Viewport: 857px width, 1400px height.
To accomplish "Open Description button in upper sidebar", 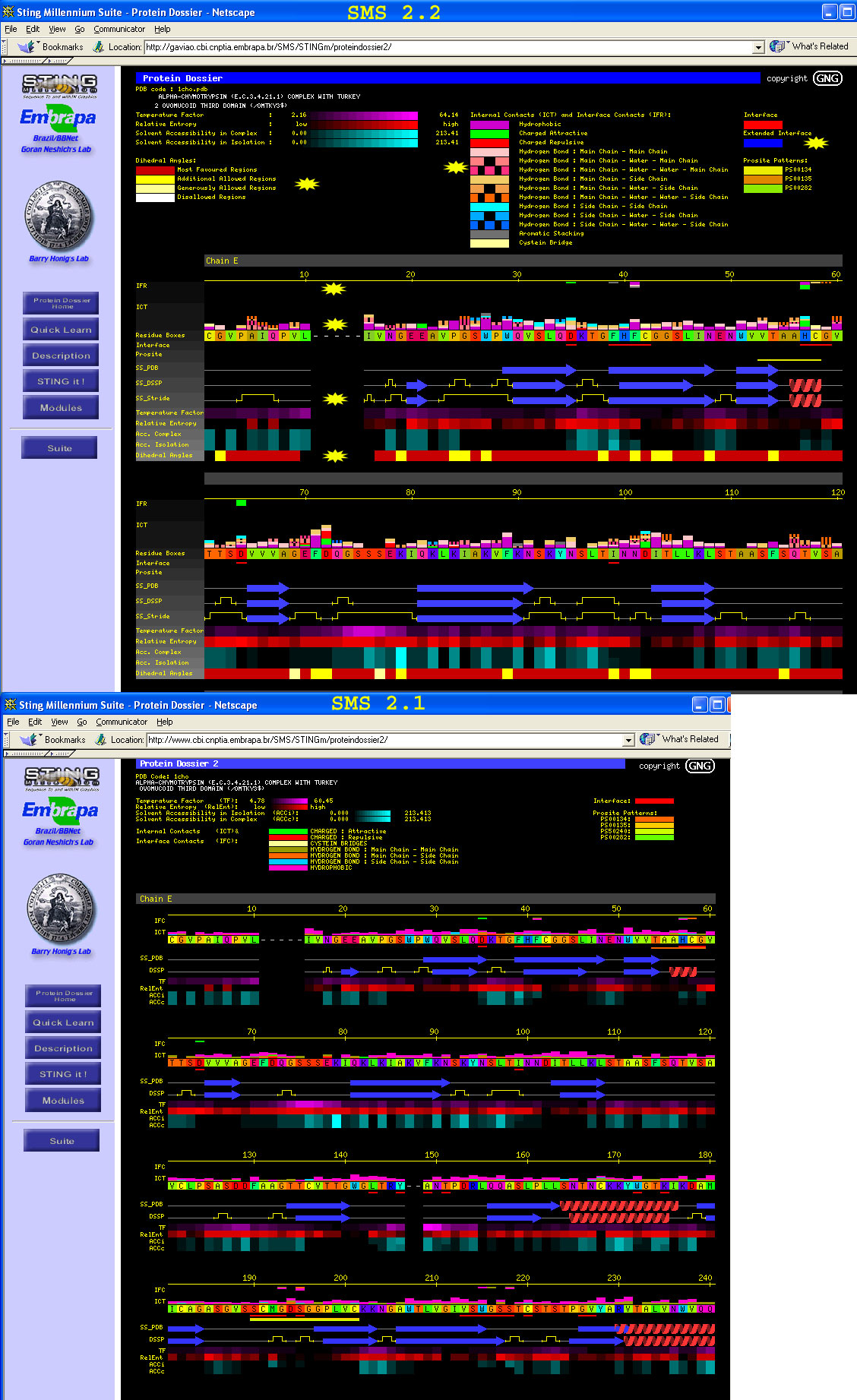I will click(61, 356).
